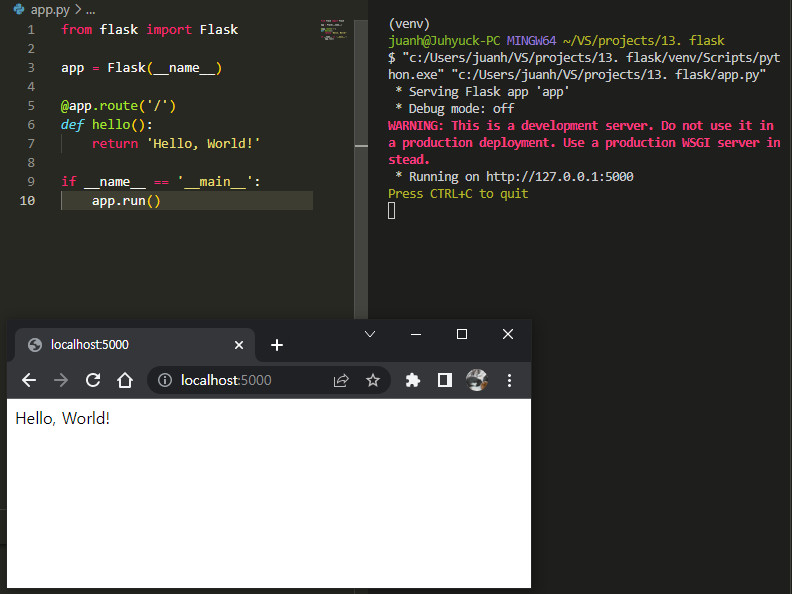Bookmark this tab with the star
The height and width of the screenshot is (594, 792).
click(373, 380)
